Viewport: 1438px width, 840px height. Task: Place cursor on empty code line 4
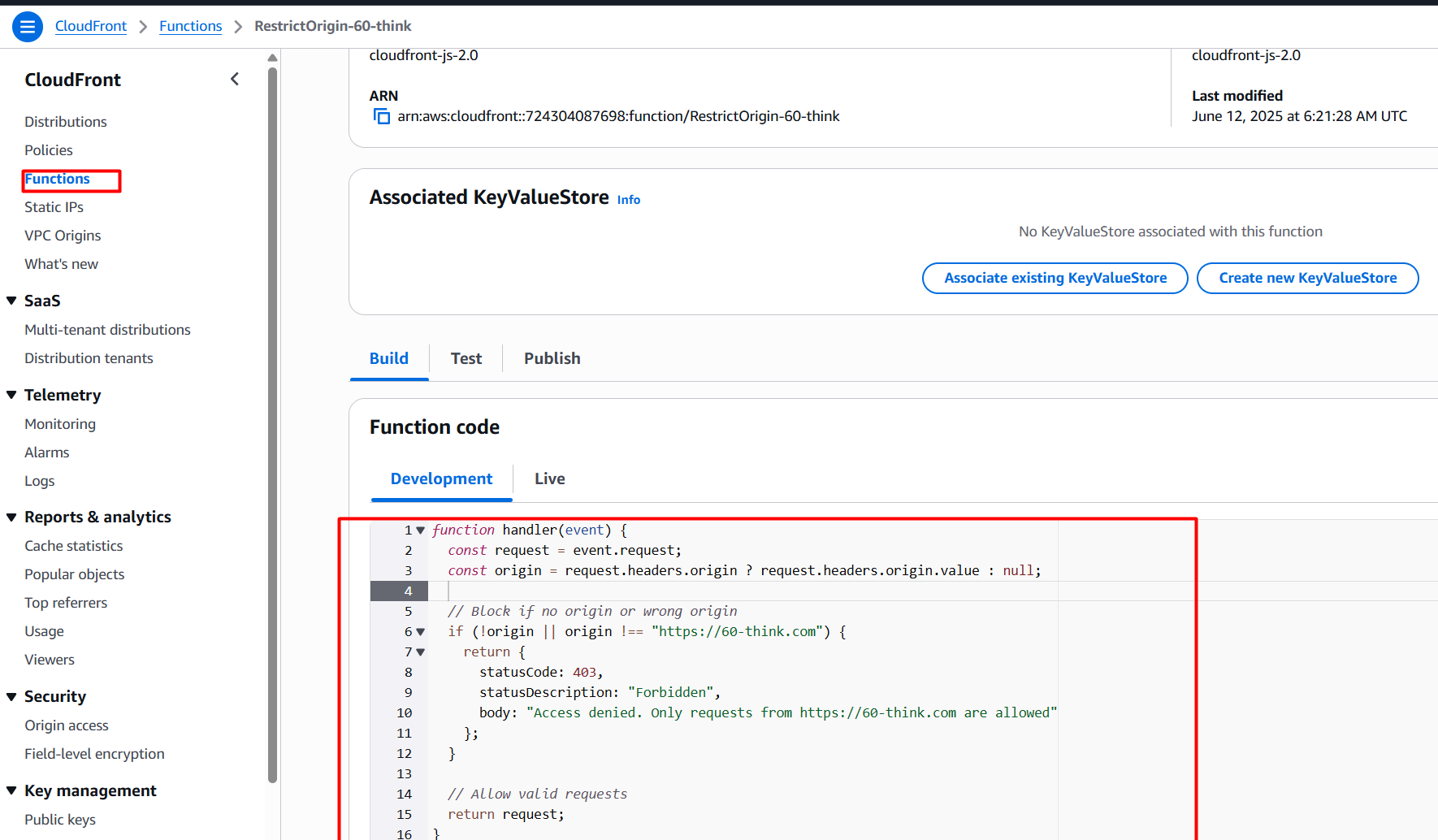(x=731, y=591)
